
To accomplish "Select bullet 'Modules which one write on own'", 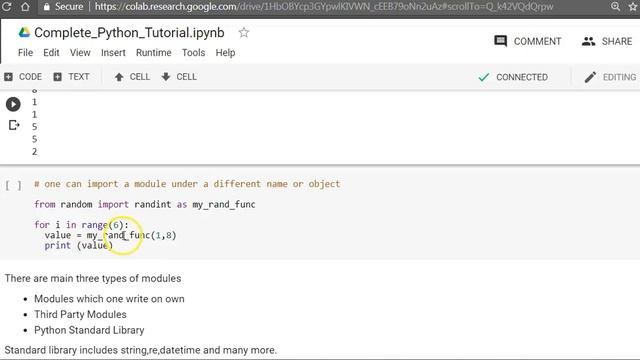I will coord(109,299).
